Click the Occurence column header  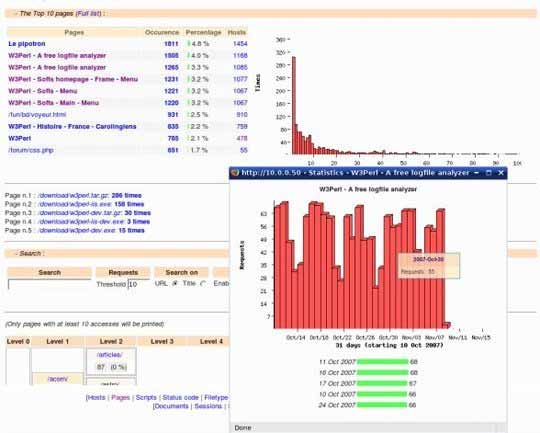[x=162, y=32]
